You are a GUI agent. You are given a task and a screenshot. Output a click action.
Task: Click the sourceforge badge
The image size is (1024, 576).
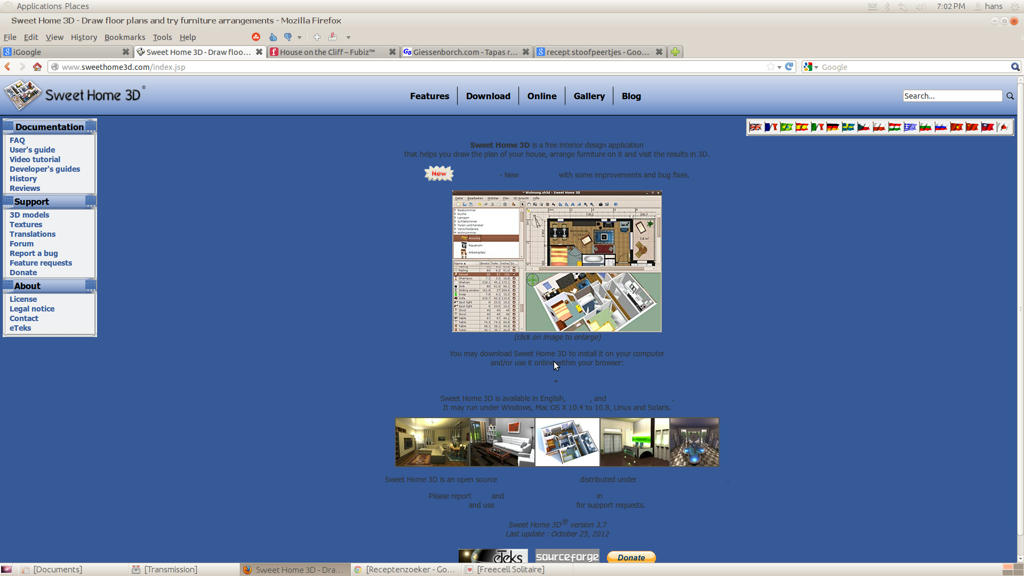pyautogui.click(x=567, y=556)
